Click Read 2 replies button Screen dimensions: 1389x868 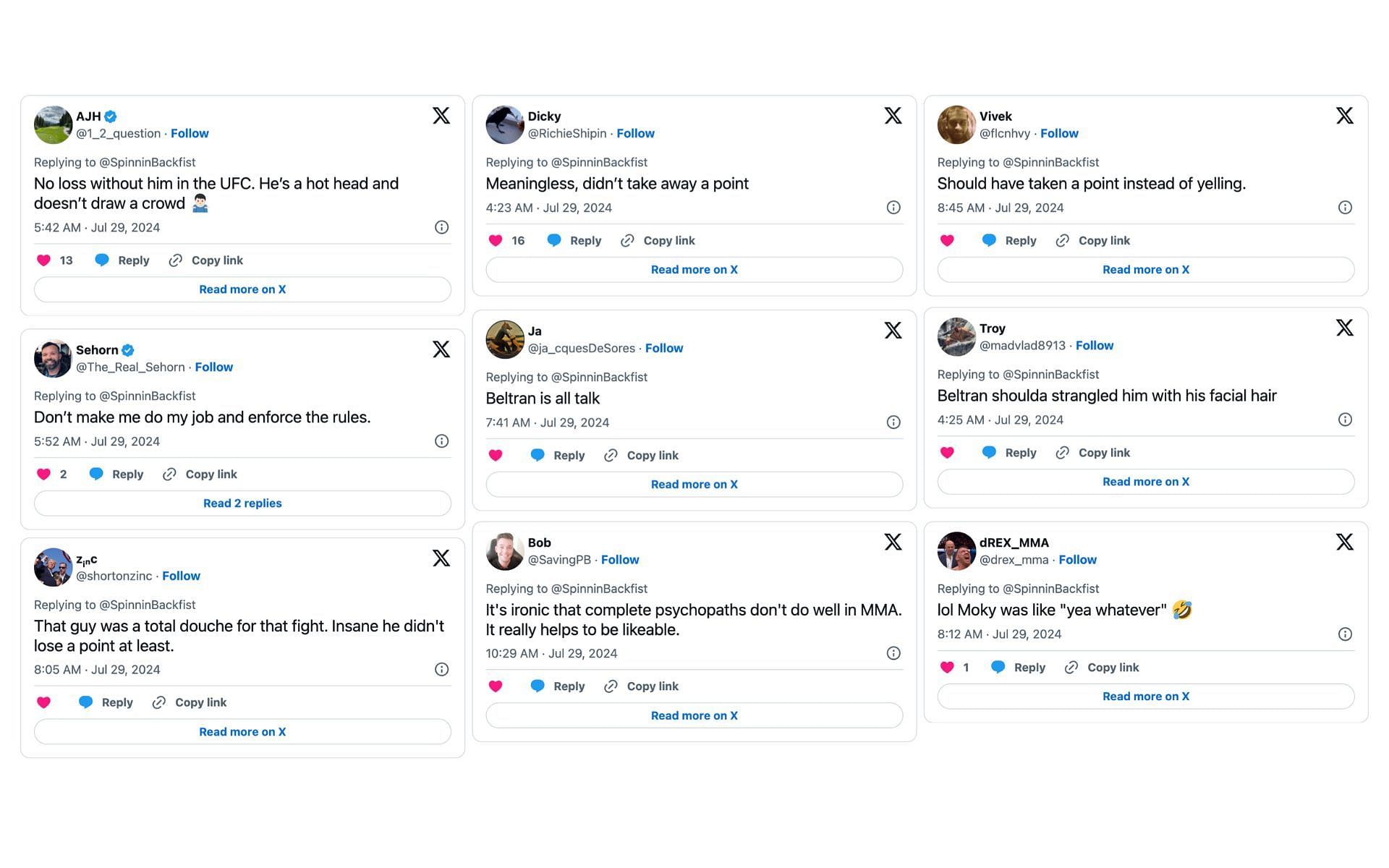(x=242, y=503)
